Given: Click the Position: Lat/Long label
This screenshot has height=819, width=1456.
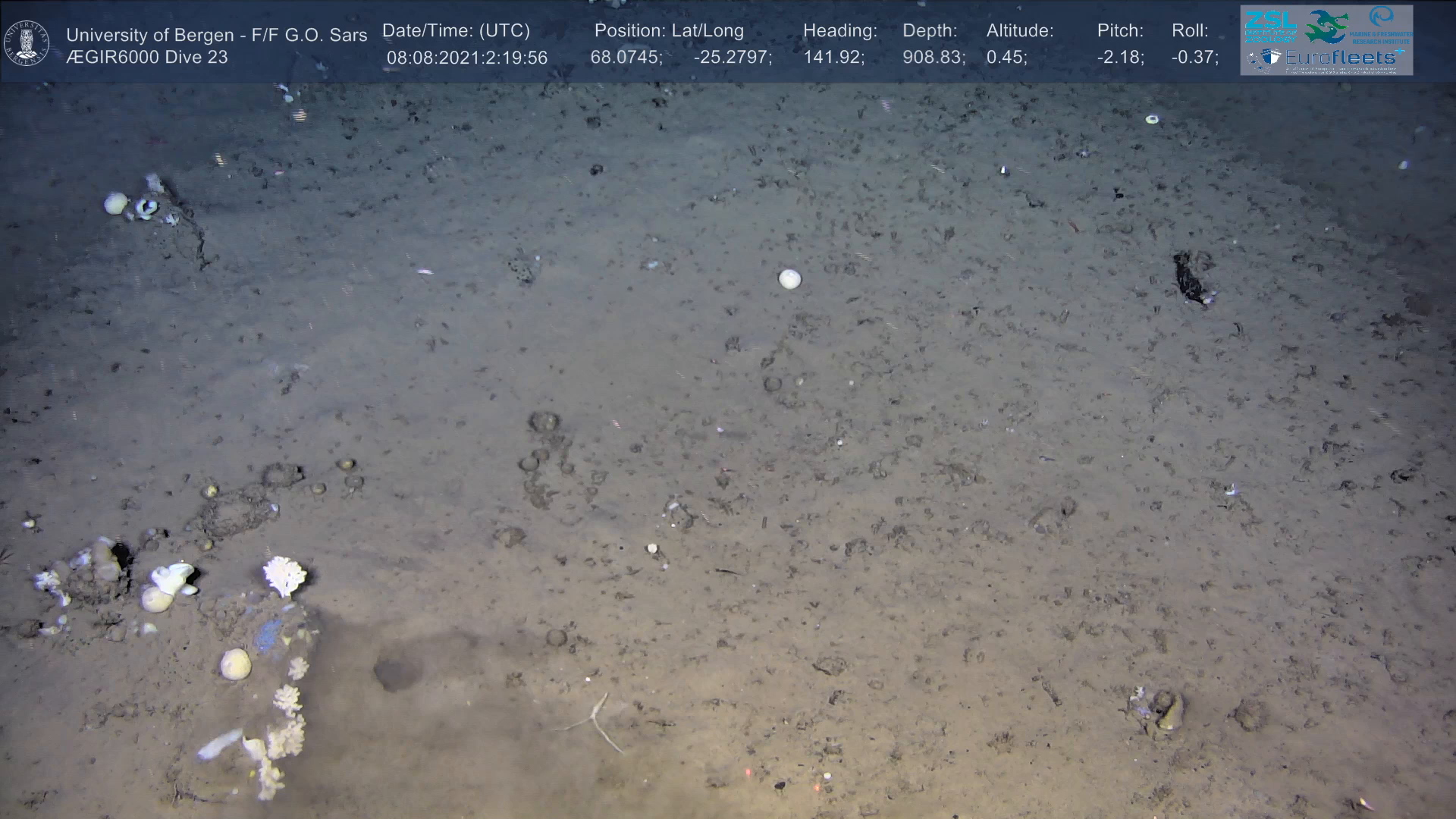Looking at the screenshot, I should click(669, 31).
